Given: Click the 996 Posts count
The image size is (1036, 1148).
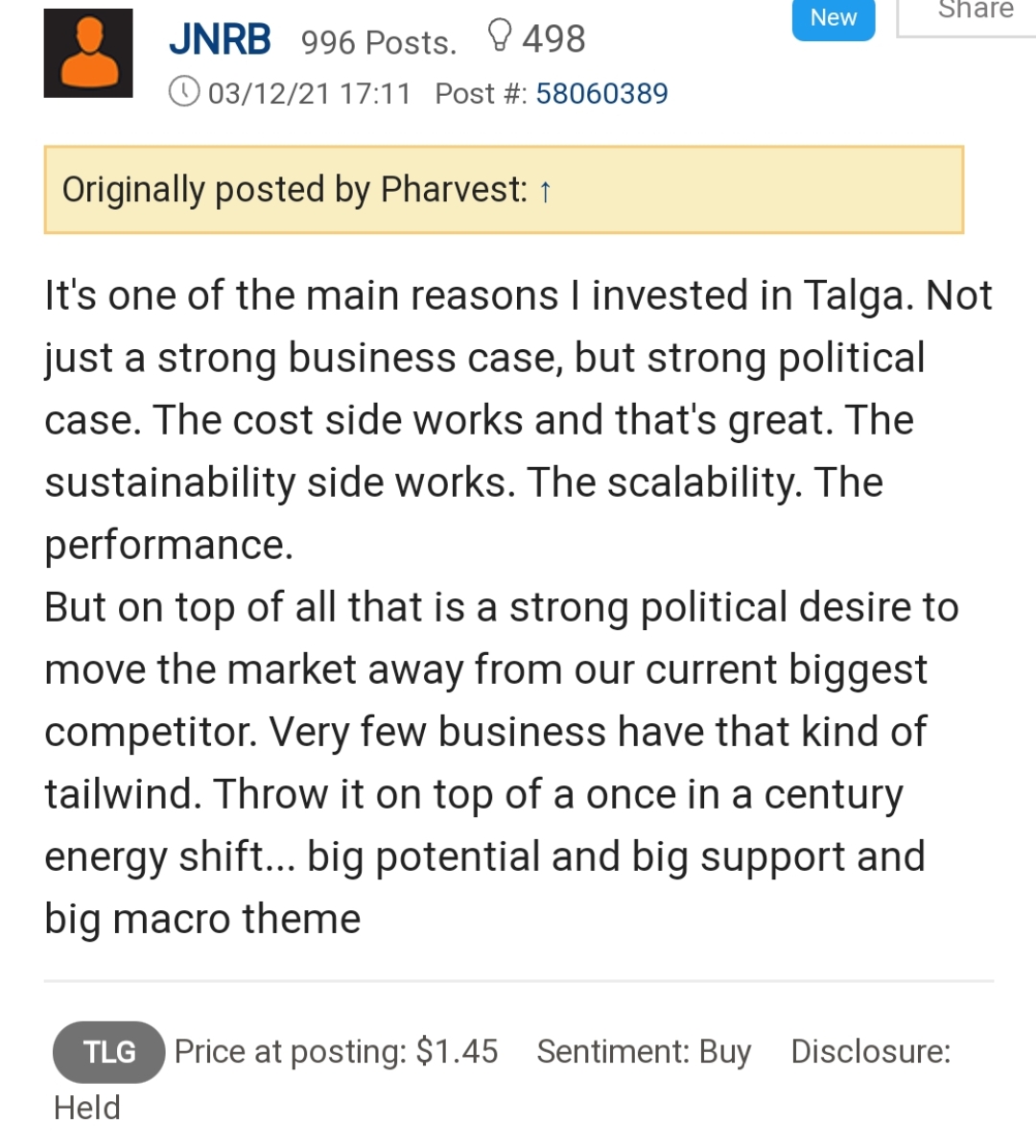Looking at the screenshot, I should tap(379, 42).
